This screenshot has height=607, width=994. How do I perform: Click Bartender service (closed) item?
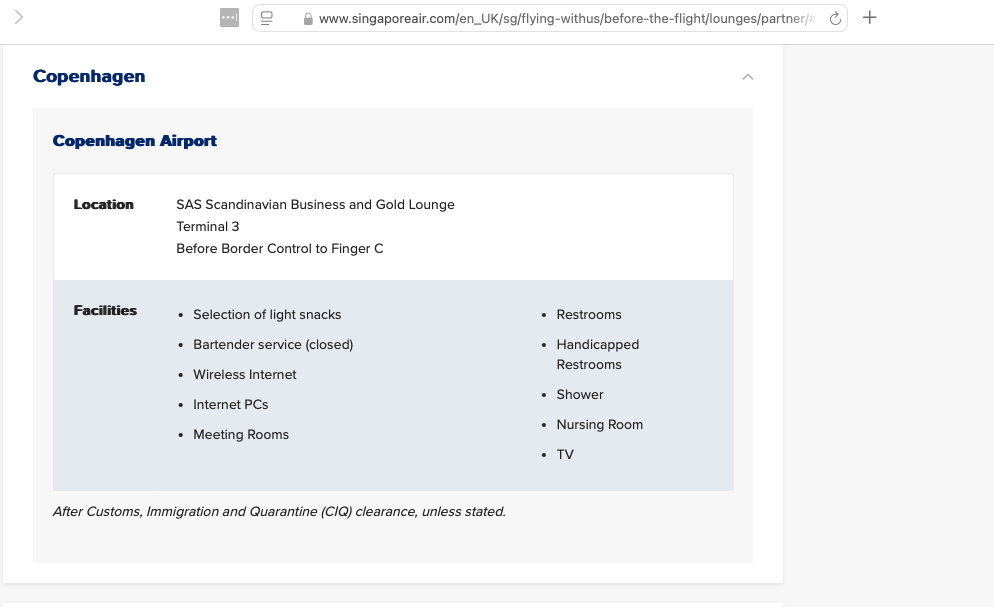click(273, 345)
